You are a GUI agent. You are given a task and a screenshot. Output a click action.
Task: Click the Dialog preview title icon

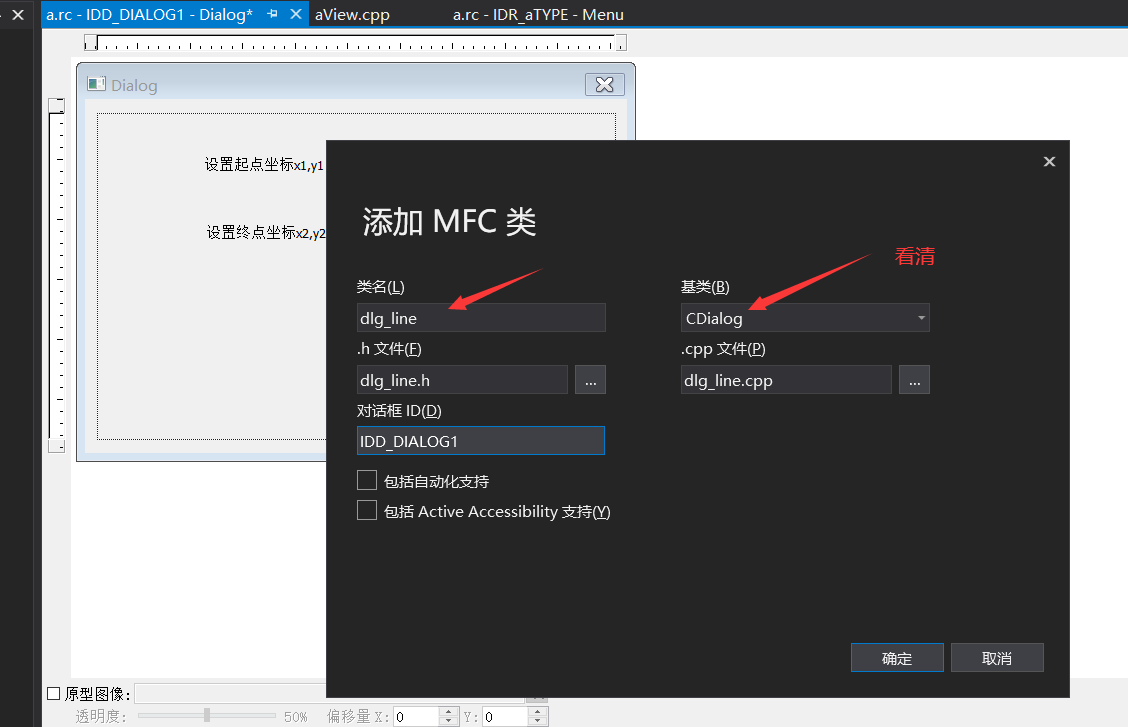click(96, 84)
